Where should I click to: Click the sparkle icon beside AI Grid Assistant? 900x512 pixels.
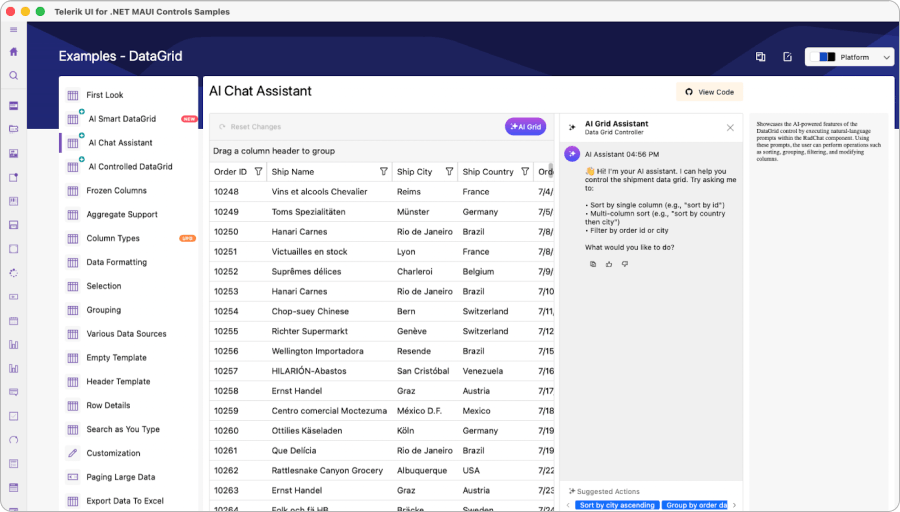point(572,127)
